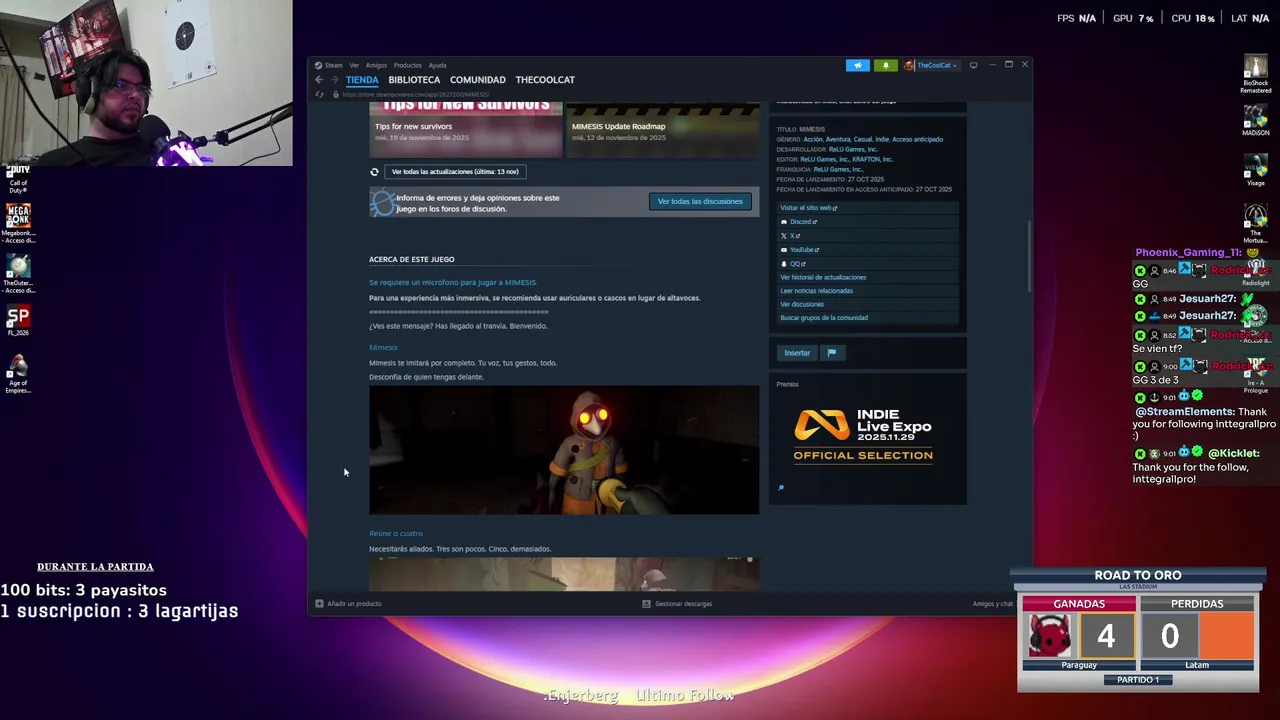1280x720 pixels.
Task: Open Megabonk desktop shortcut
Action: (x=18, y=224)
